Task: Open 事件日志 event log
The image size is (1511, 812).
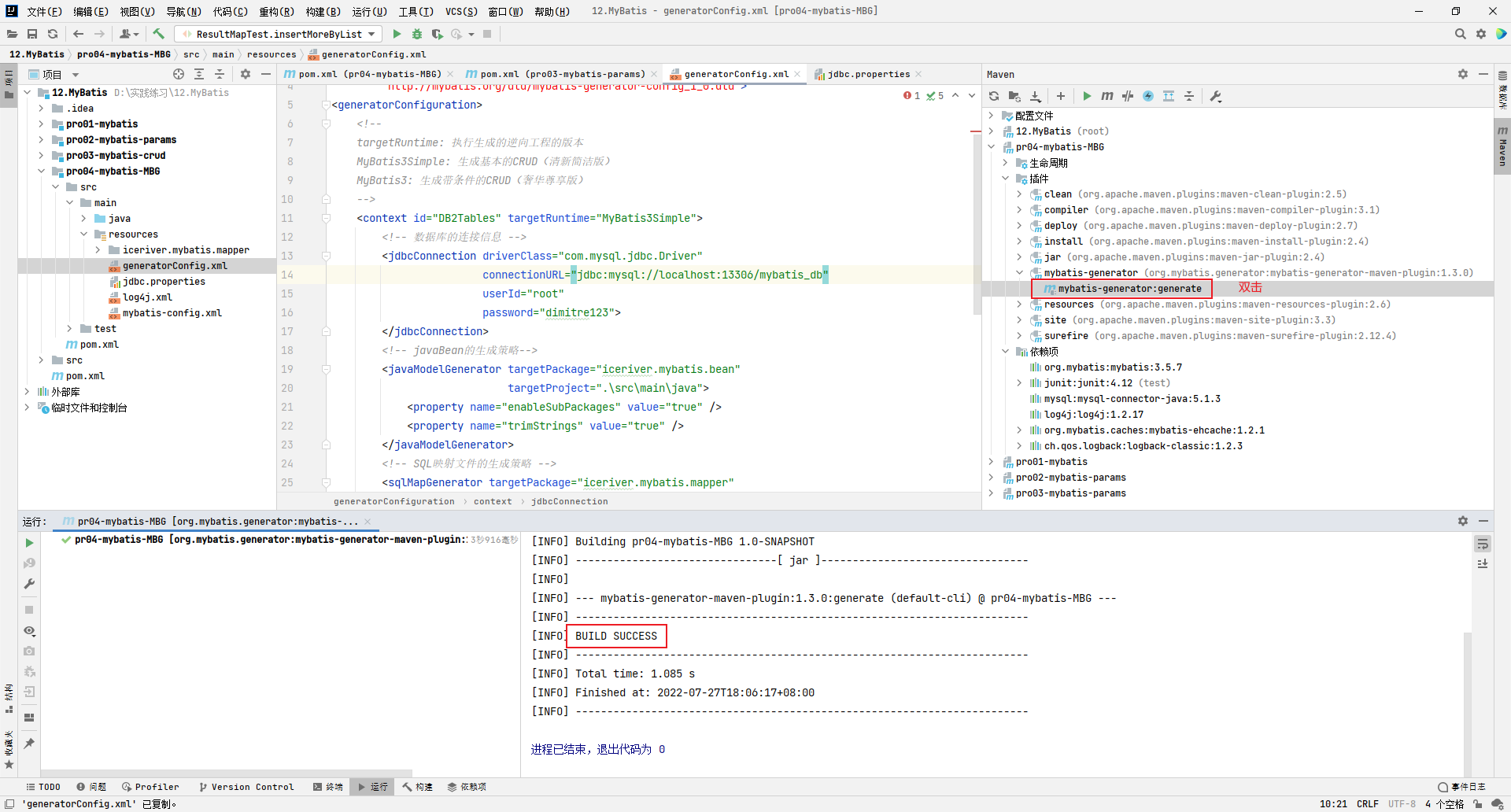Action: [1461, 787]
